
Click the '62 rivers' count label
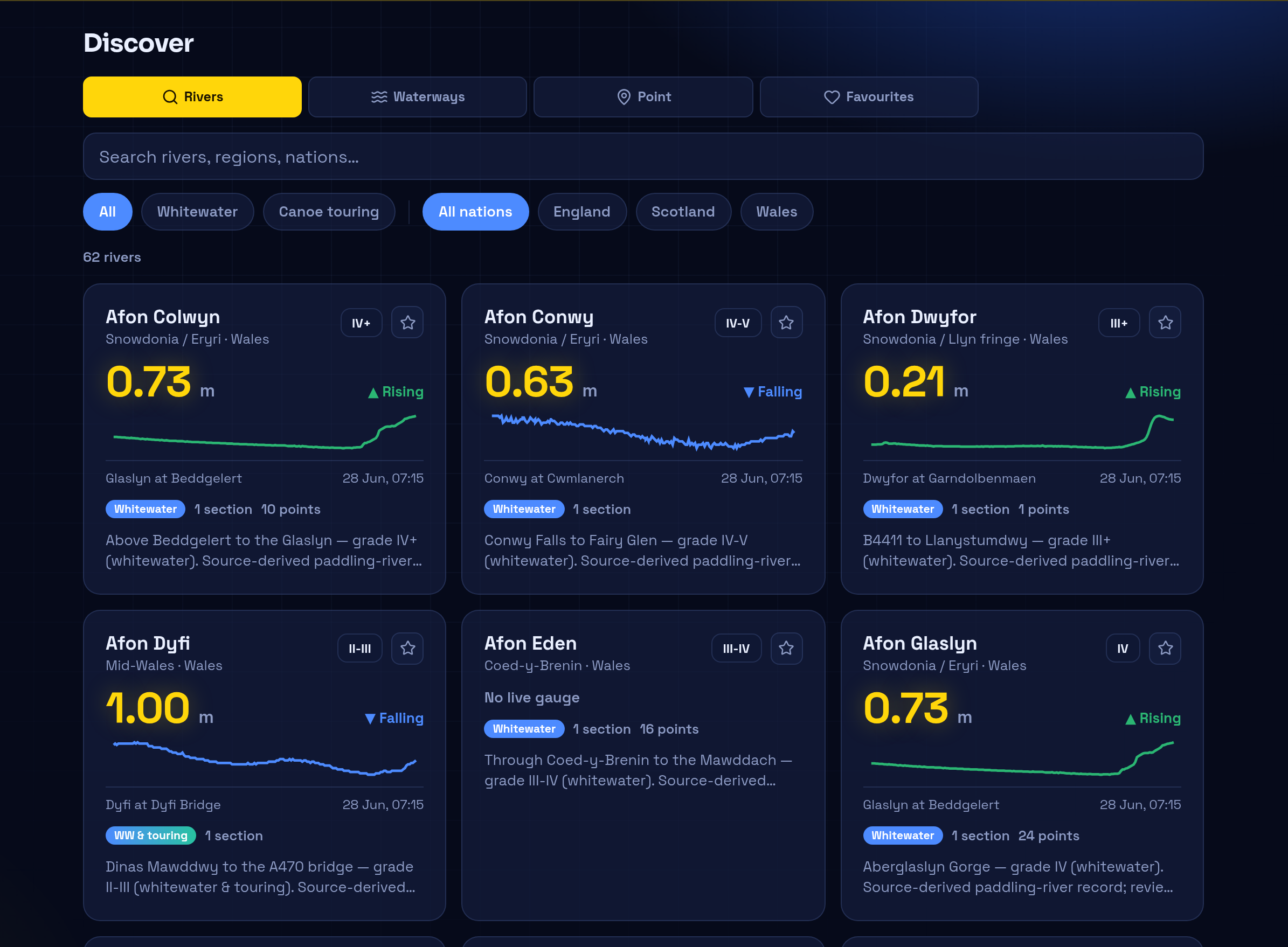112,257
